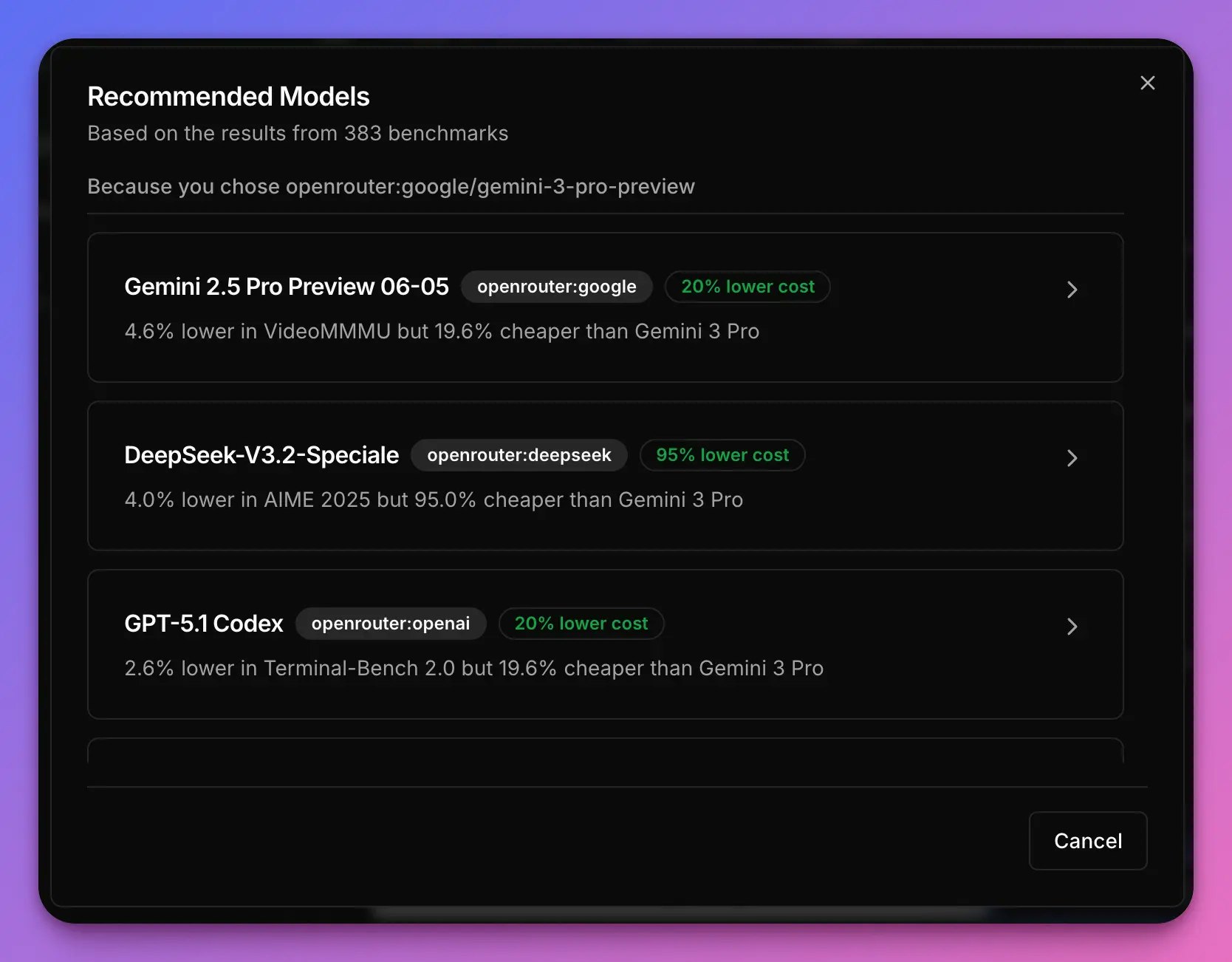1232x962 pixels.
Task: Click the openrouter:deepseek provider badge
Action: (519, 455)
